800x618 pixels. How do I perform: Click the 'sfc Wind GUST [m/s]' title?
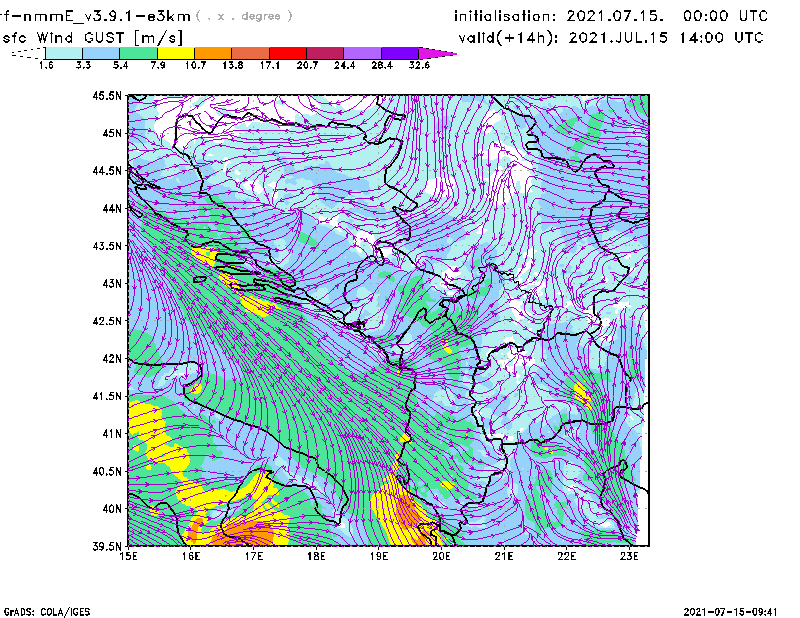(x=93, y=38)
